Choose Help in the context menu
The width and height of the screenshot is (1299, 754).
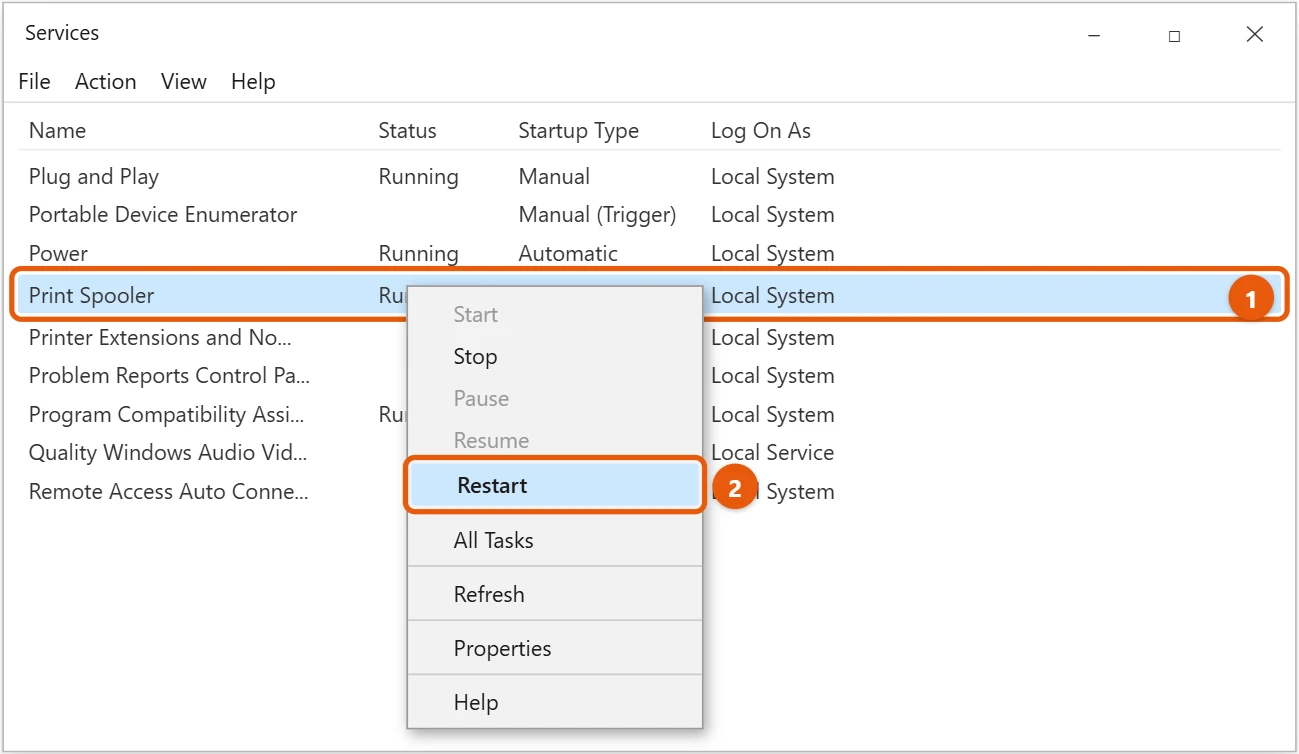[x=555, y=702]
